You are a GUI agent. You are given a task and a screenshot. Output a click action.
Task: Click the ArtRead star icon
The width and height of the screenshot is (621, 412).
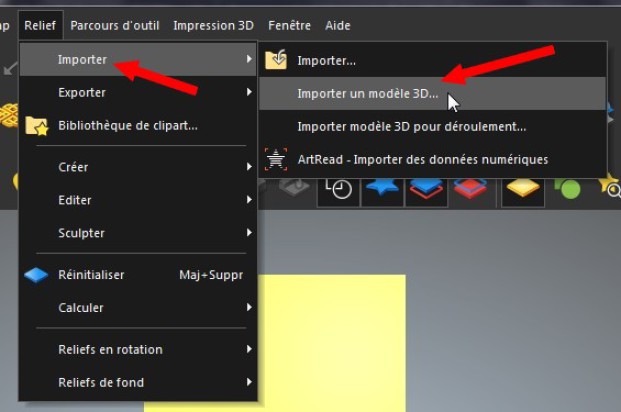(276, 159)
